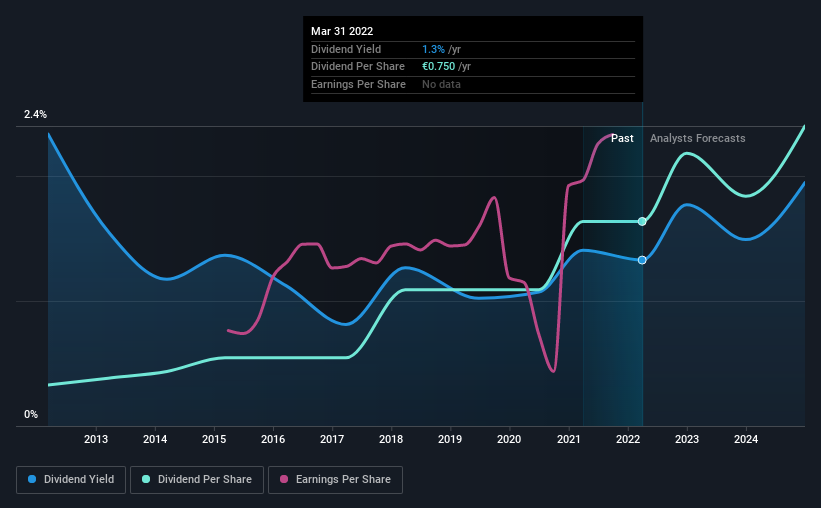This screenshot has width=821, height=508.
Task: Click the blue Dividend Yield legend dot
Action: pyautogui.click(x=32, y=479)
